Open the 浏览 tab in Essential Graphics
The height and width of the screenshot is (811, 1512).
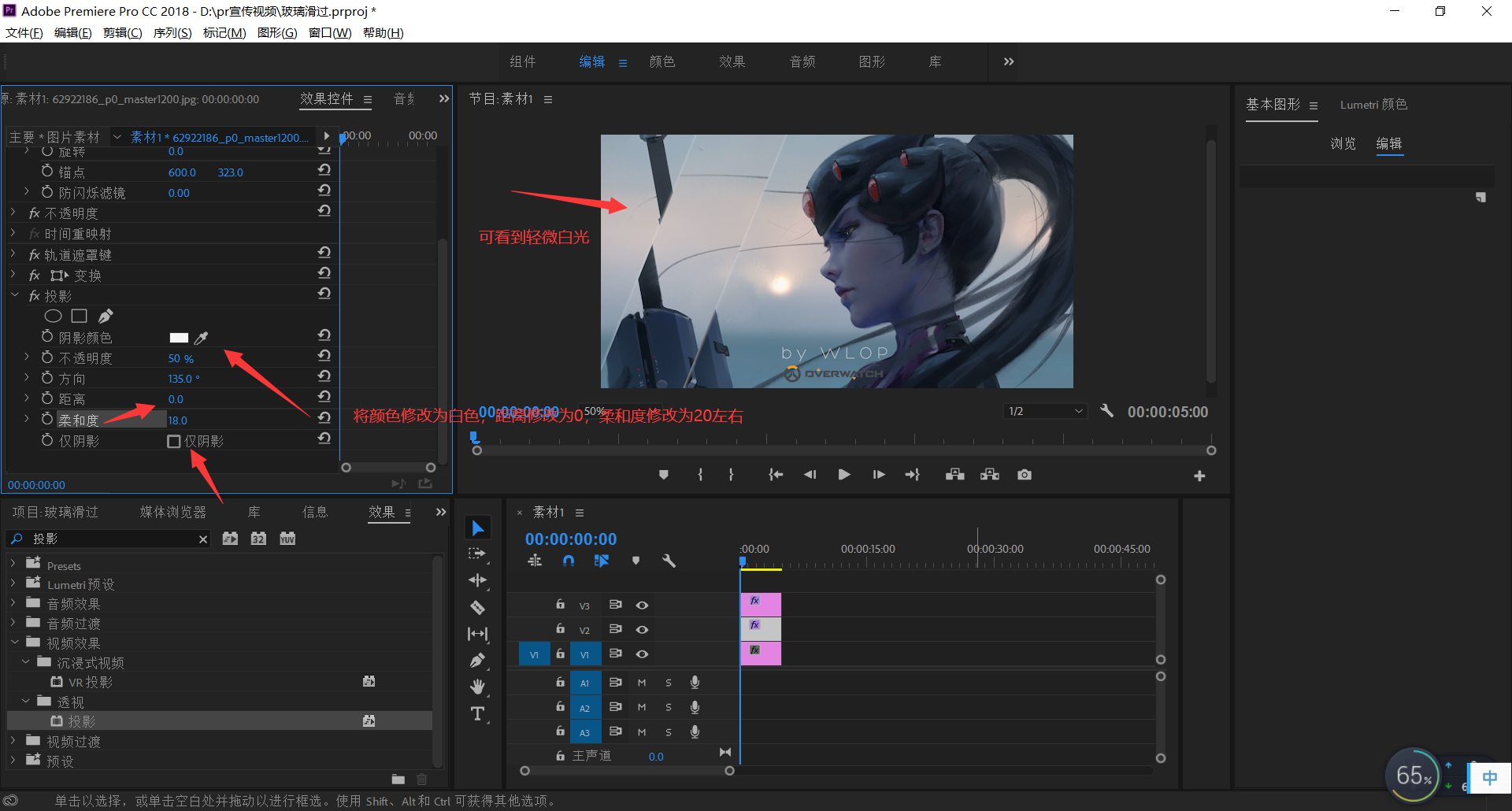pyautogui.click(x=1343, y=143)
